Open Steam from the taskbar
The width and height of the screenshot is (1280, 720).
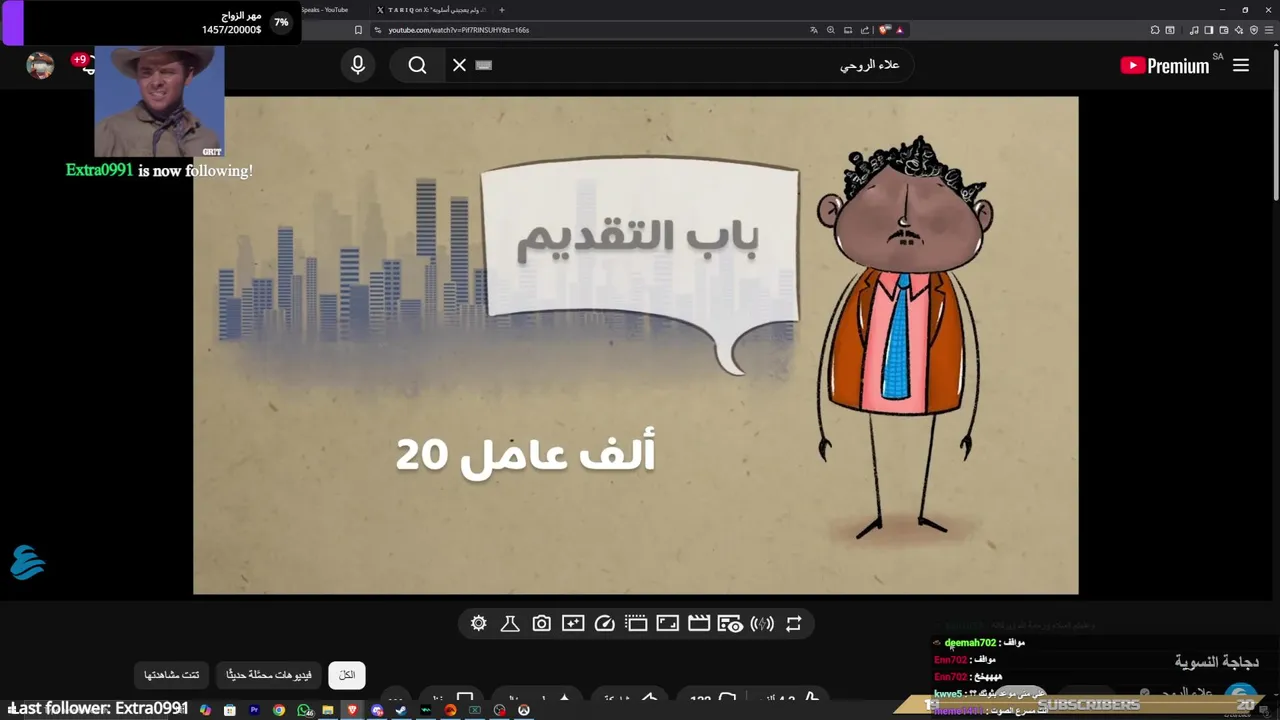(401, 710)
